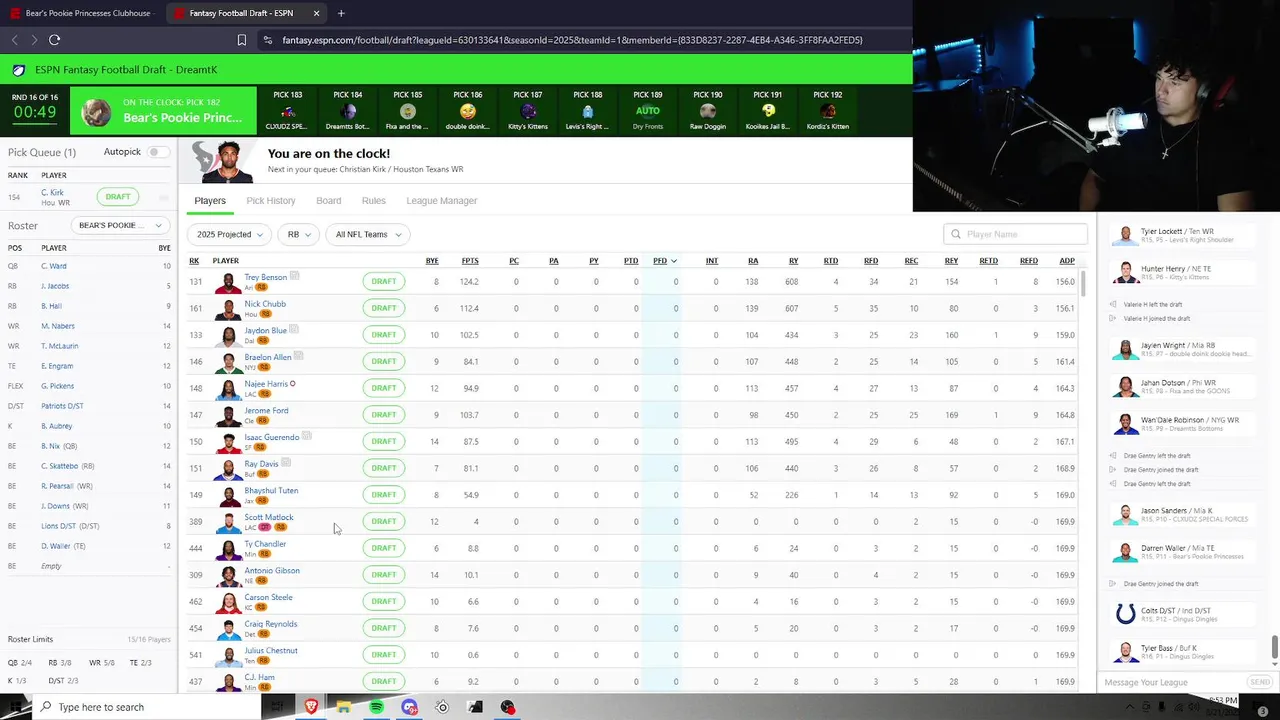Open Spotify from the taskbar
Image resolution: width=1280 pixels, height=720 pixels.
click(376, 707)
